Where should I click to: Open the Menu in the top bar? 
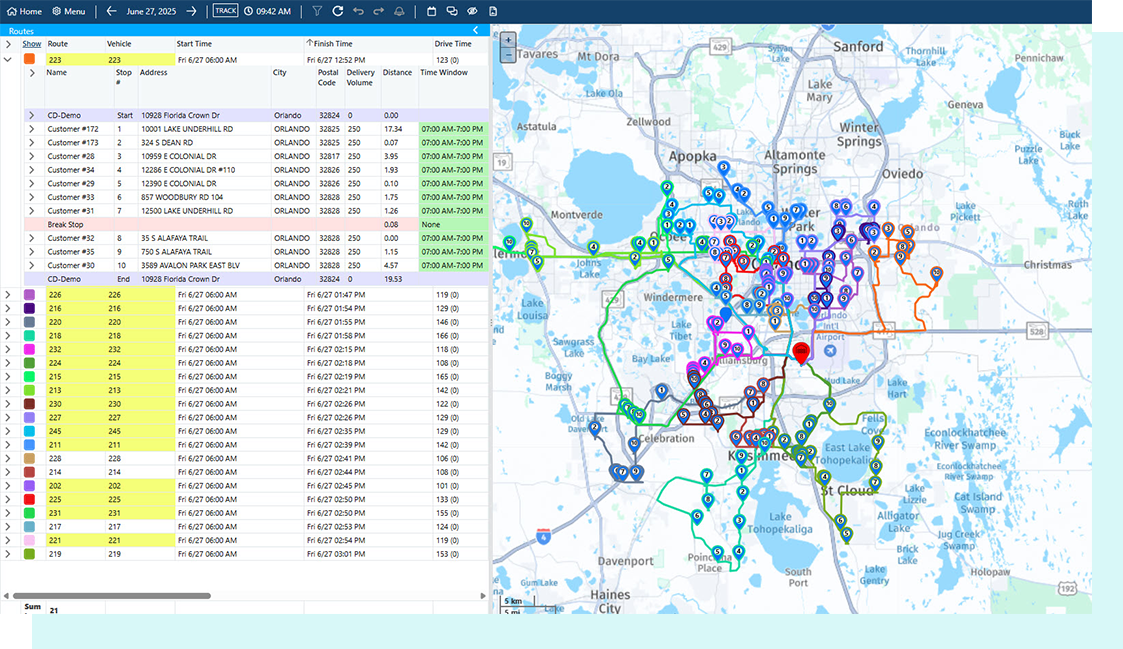(68, 11)
